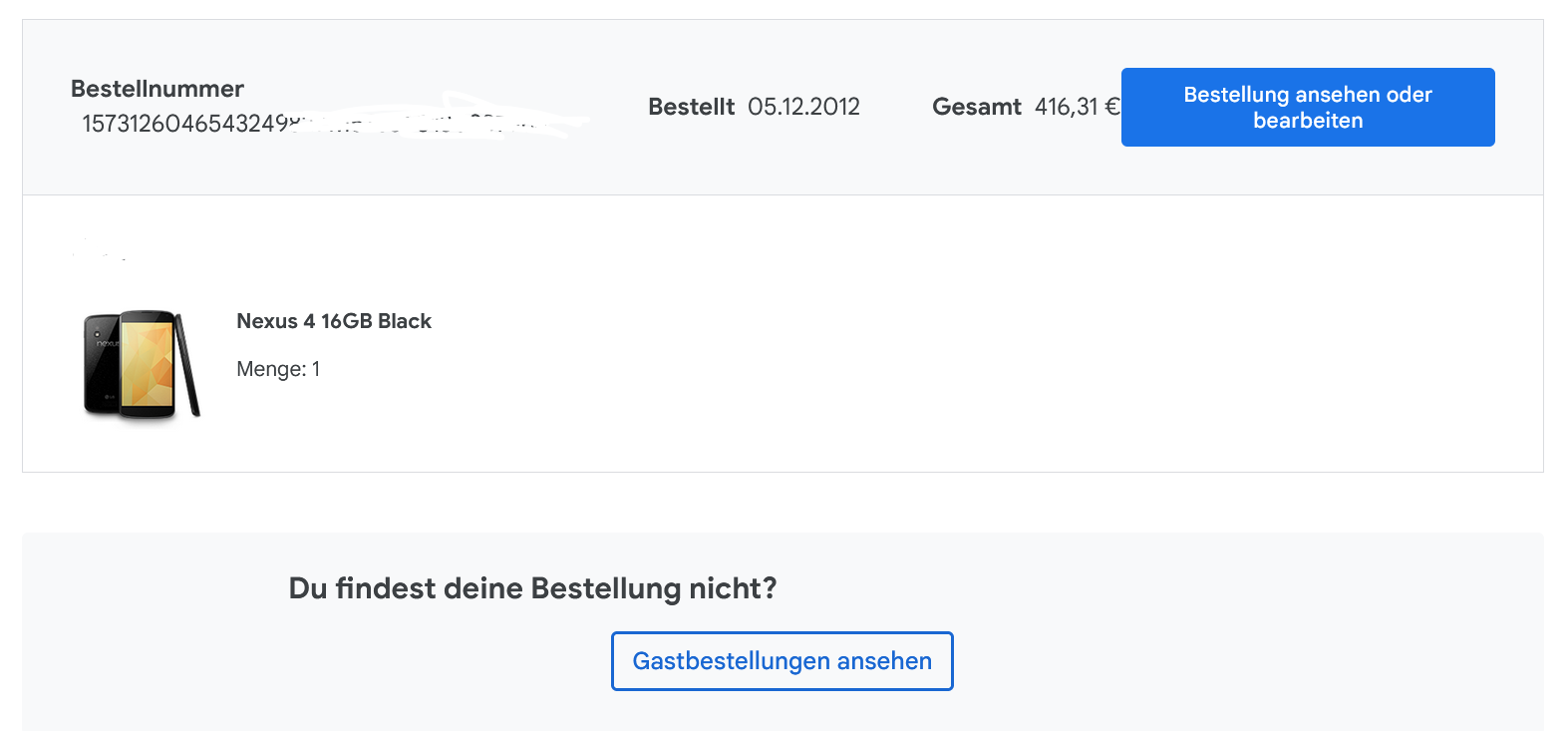1568x731 pixels.
Task: Click the nexus logo on phone back
Action: tap(106, 343)
